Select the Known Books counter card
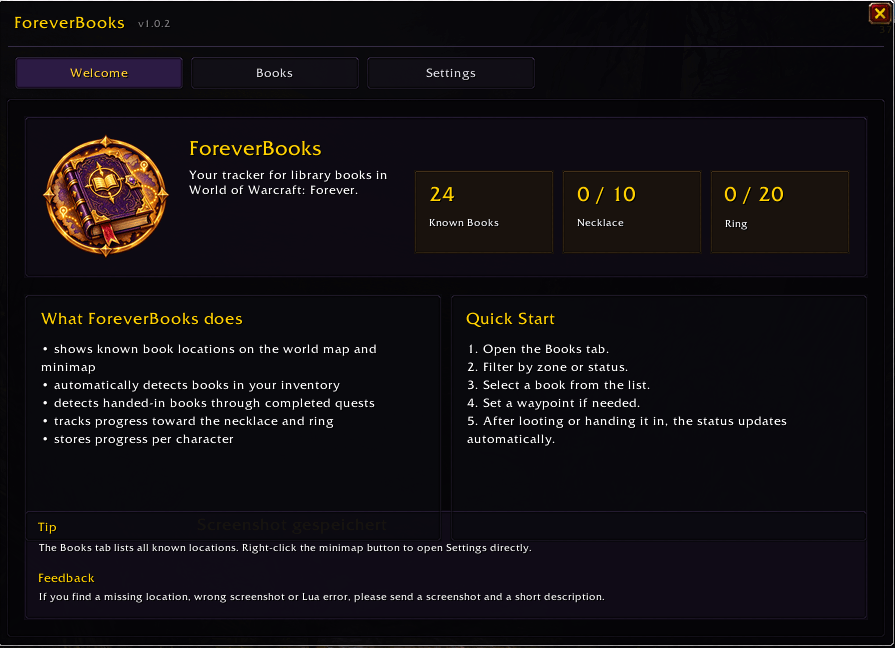The image size is (895, 648). click(483, 212)
